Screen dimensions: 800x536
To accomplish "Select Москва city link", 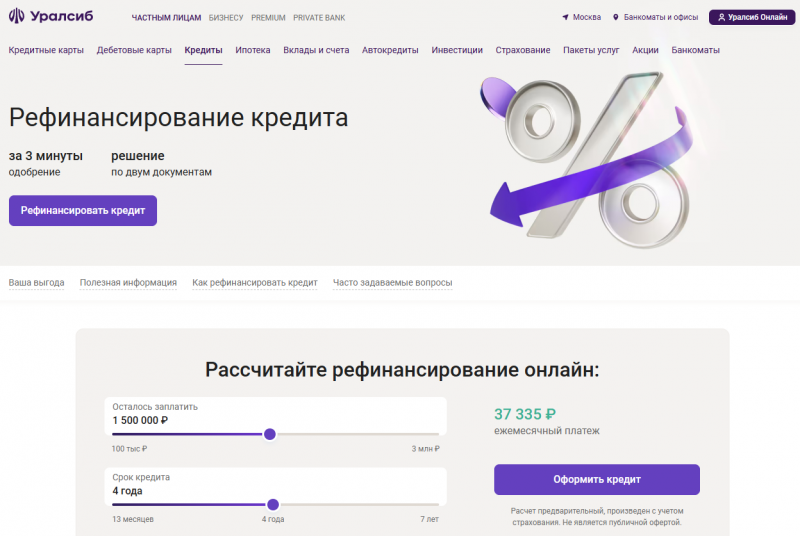I will [587, 17].
